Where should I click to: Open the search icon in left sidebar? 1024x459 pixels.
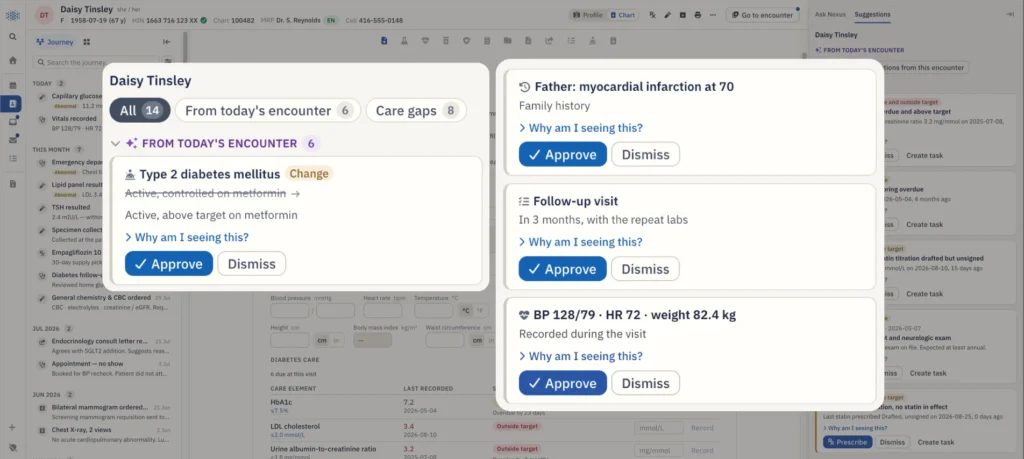pos(12,37)
